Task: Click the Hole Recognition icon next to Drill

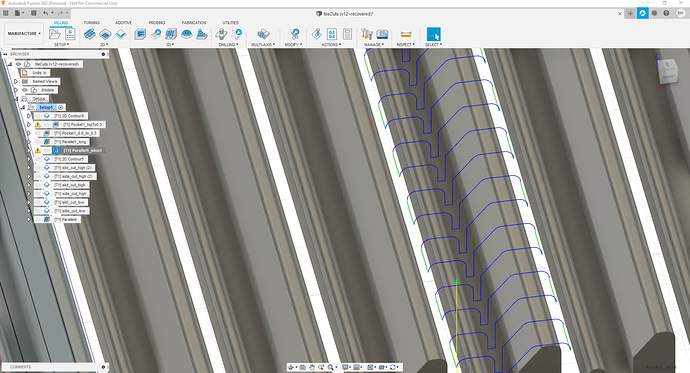Action: tap(237, 34)
